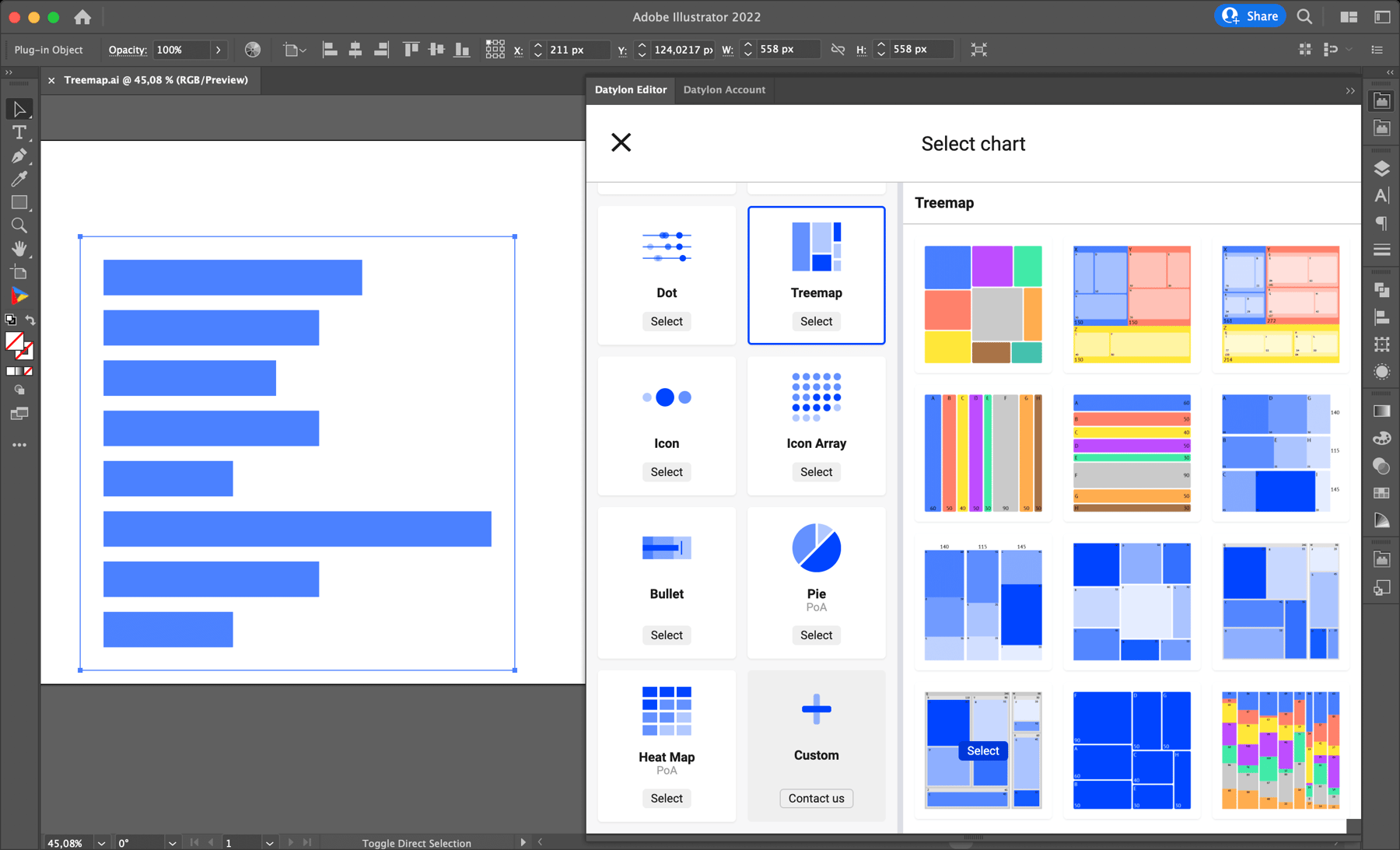This screenshot has width=1400, height=850.
Task: Click Contact us under Custom chart
Action: coord(816,798)
